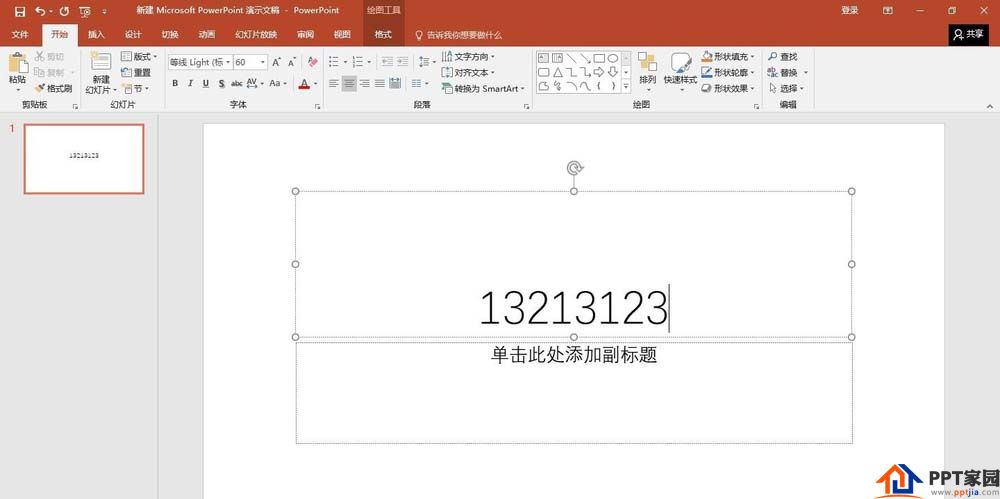Screen dimensions: 1000x499
Task: Click the increase font size icon
Action: pos(276,62)
